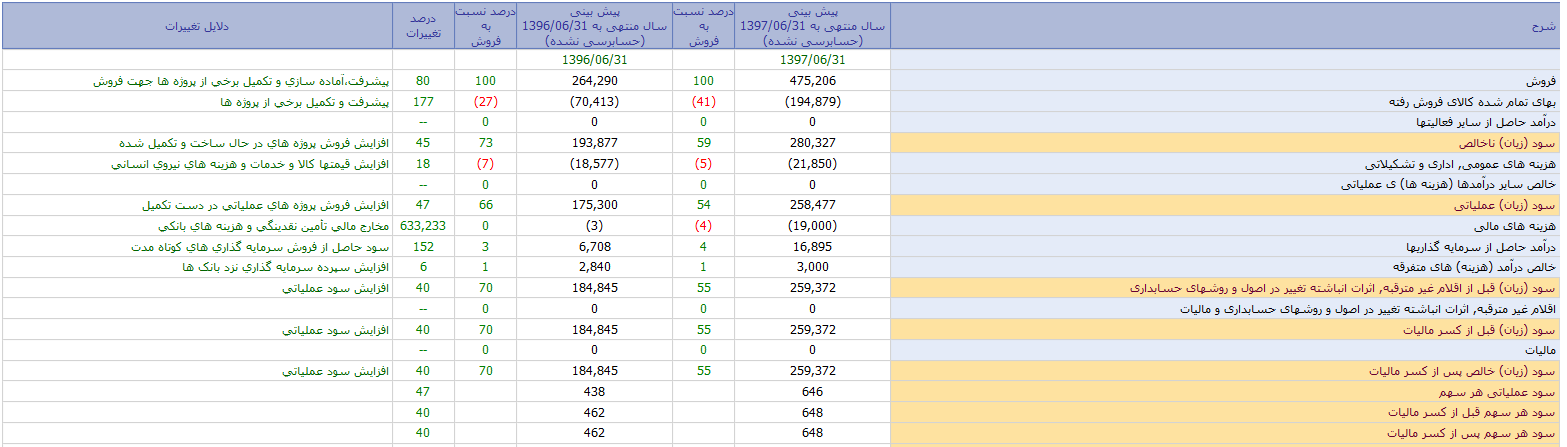Click the شرح column header
1567x447 pixels.
pos(1225,26)
